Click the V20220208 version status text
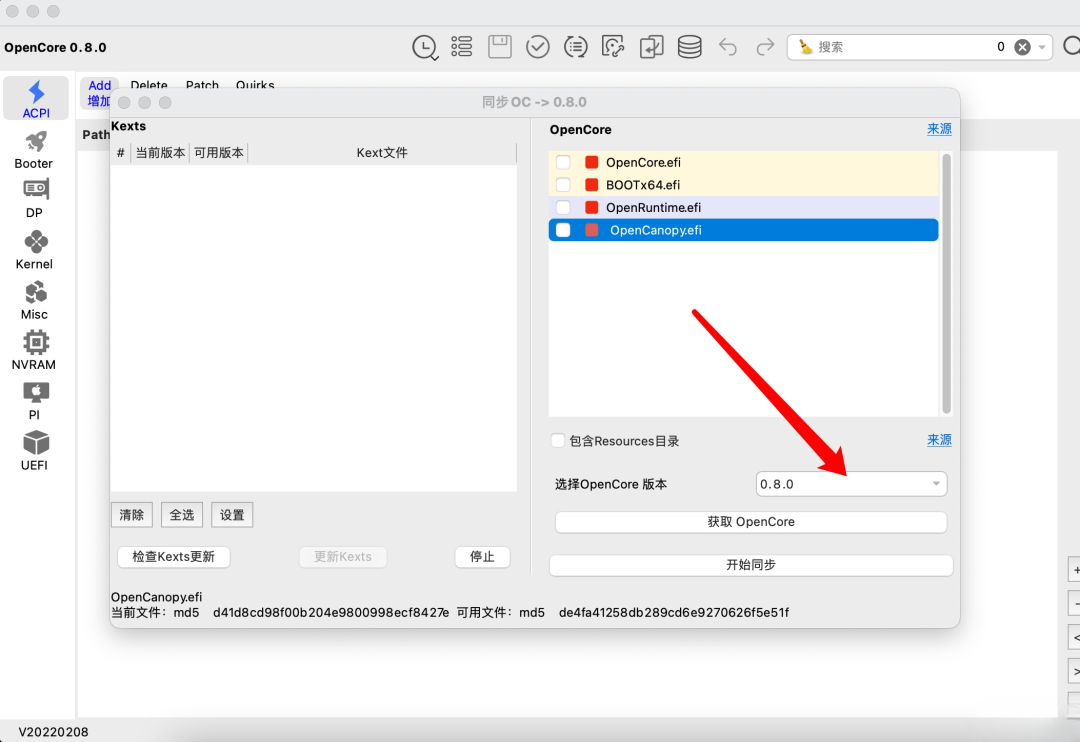The height and width of the screenshot is (742, 1080). coord(53,732)
